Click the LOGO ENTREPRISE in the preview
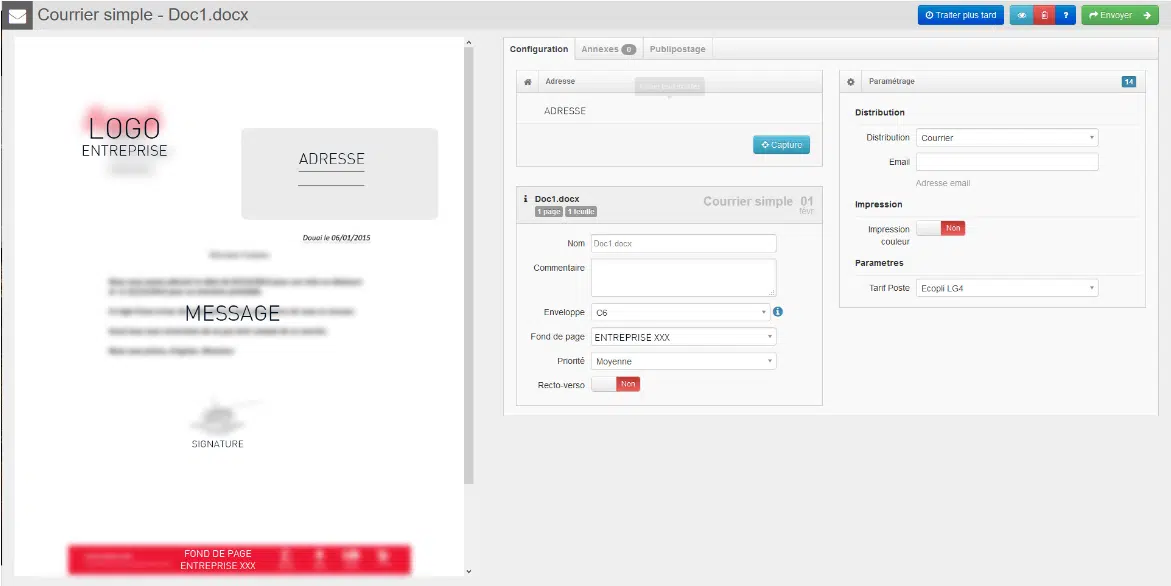This screenshot has width=1171, height=586. pos(124,137)
